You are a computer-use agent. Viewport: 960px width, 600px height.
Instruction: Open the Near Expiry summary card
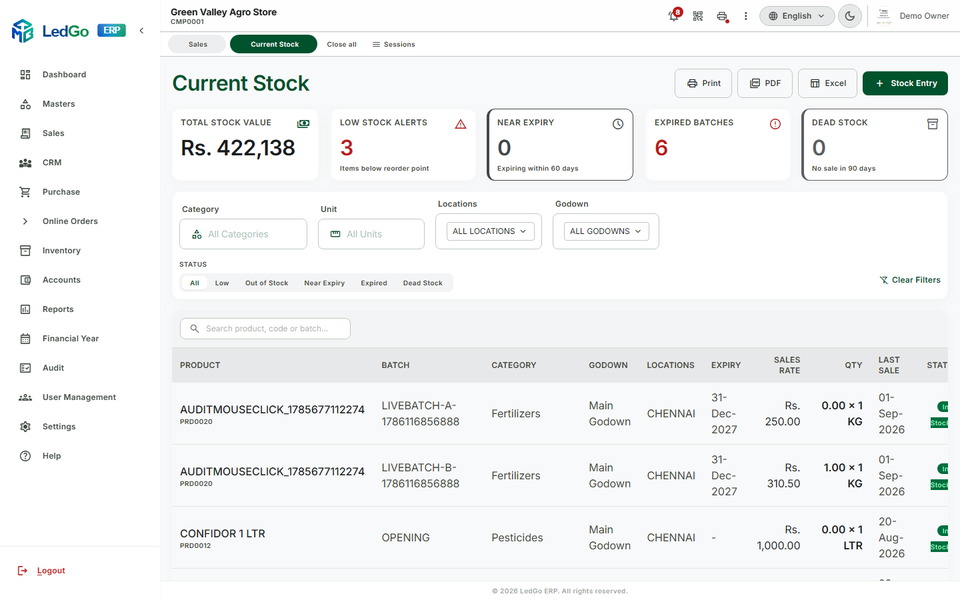click(560, 145)
